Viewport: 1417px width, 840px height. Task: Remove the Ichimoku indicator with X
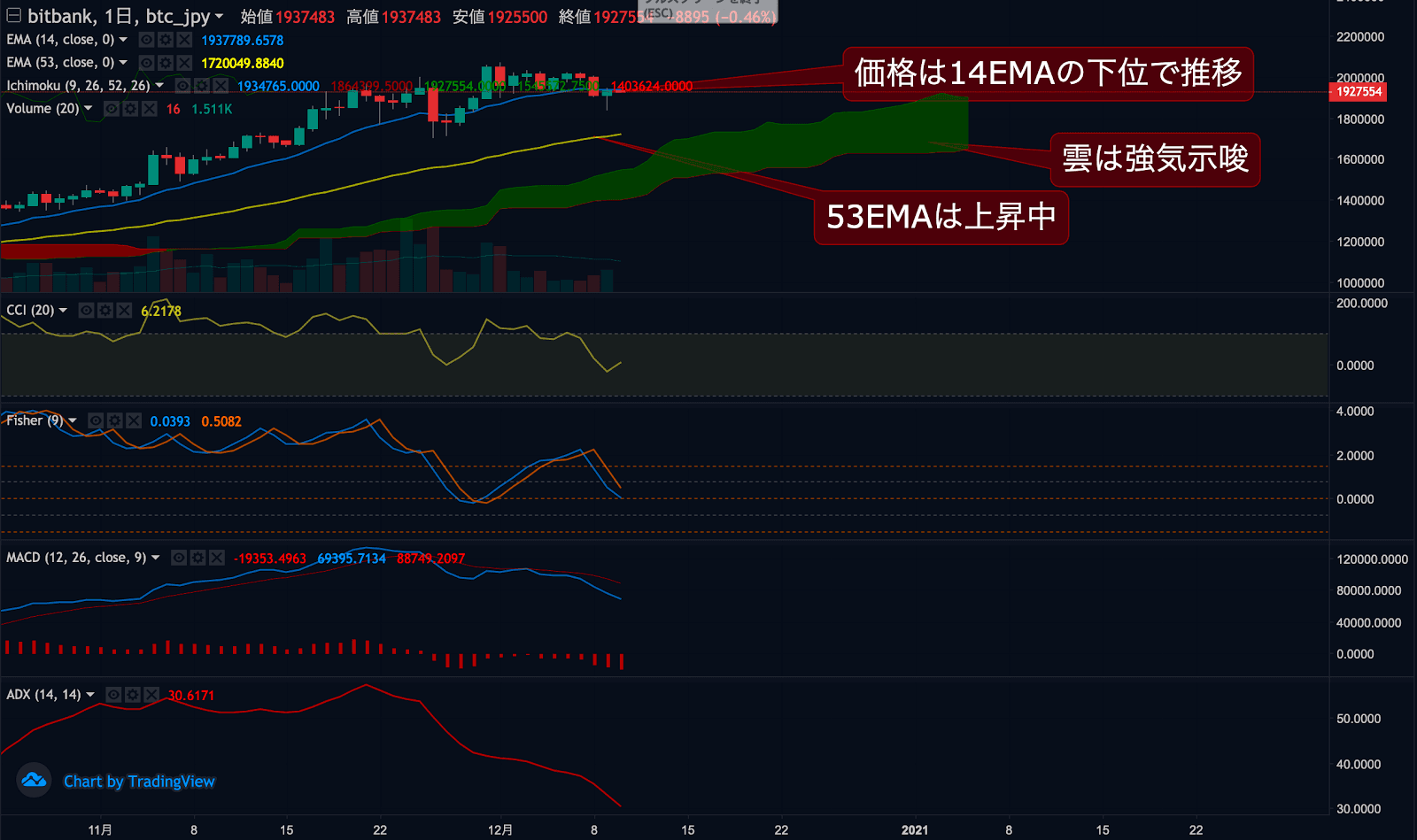point(220,85)
